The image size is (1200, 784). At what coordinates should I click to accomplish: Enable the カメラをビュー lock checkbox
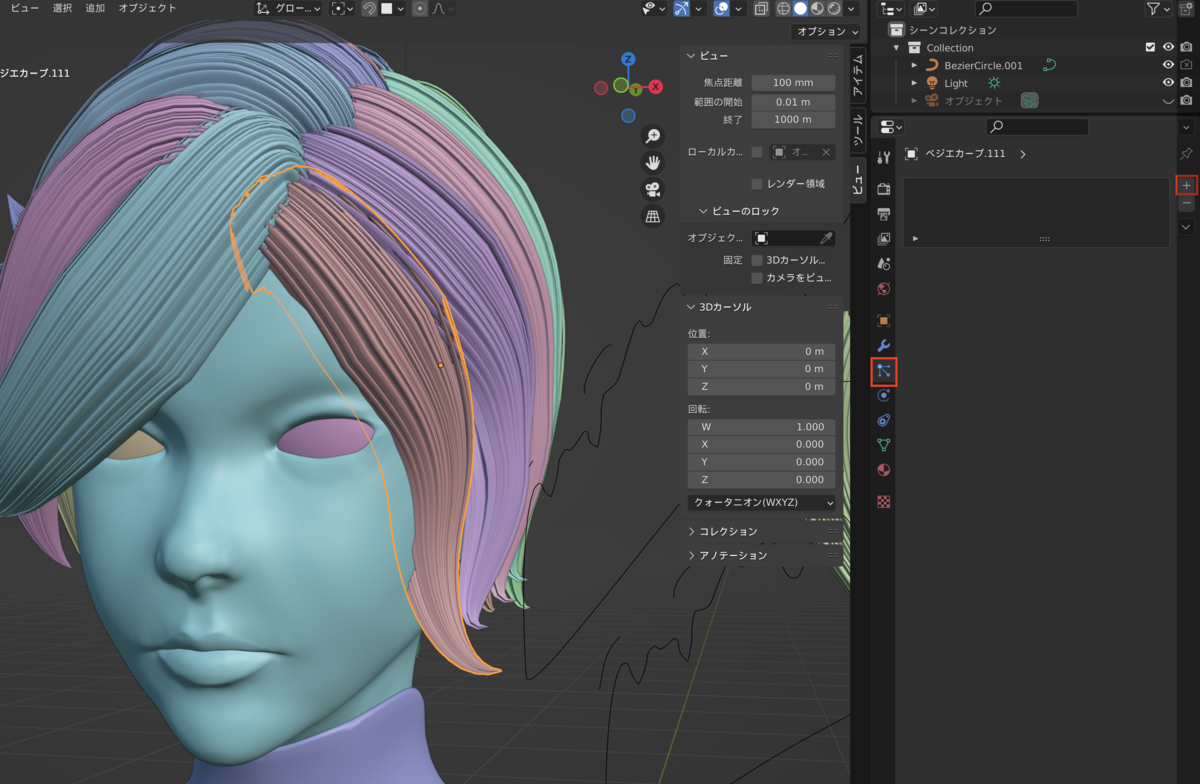757,278
